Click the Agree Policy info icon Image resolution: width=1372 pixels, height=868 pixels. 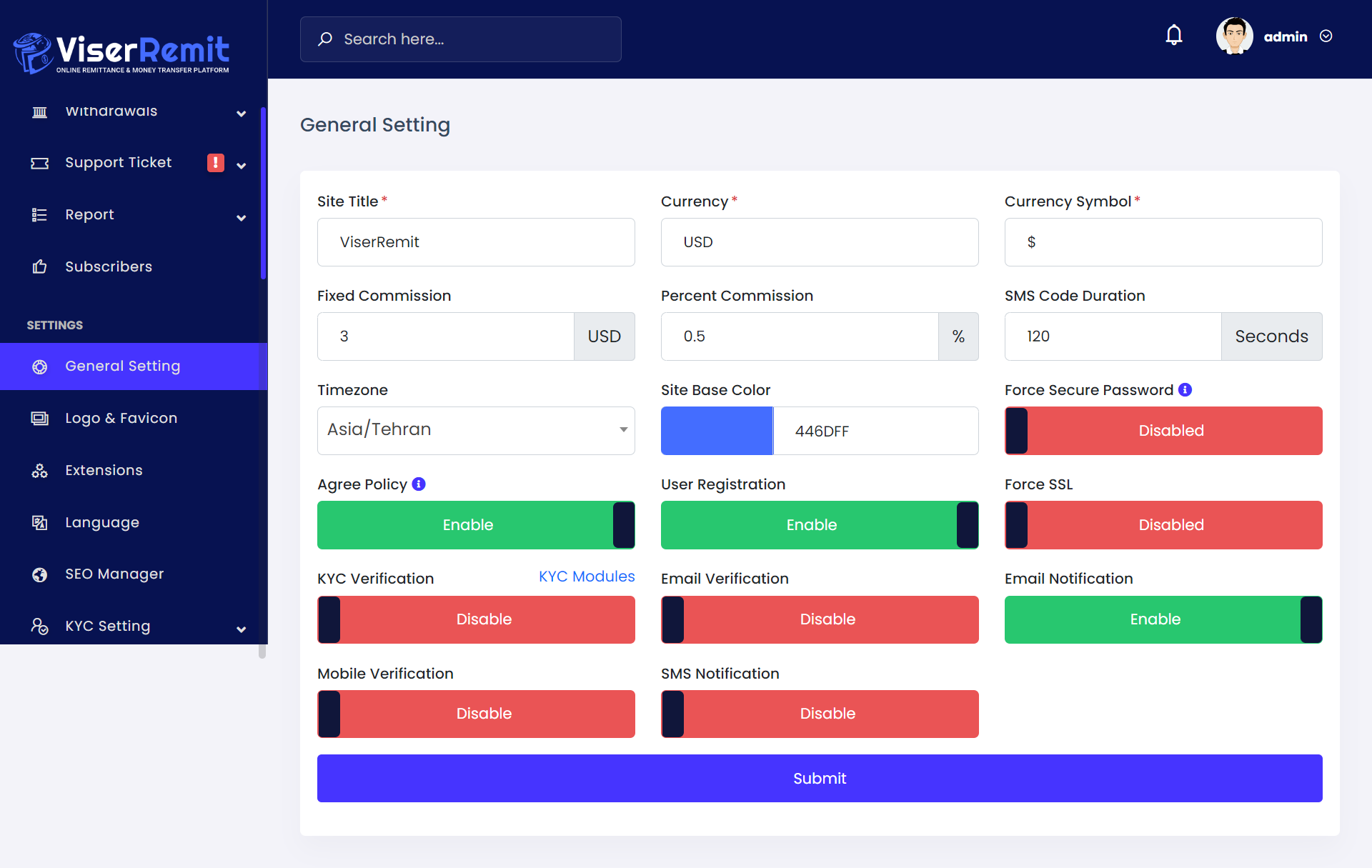(419, 484)
